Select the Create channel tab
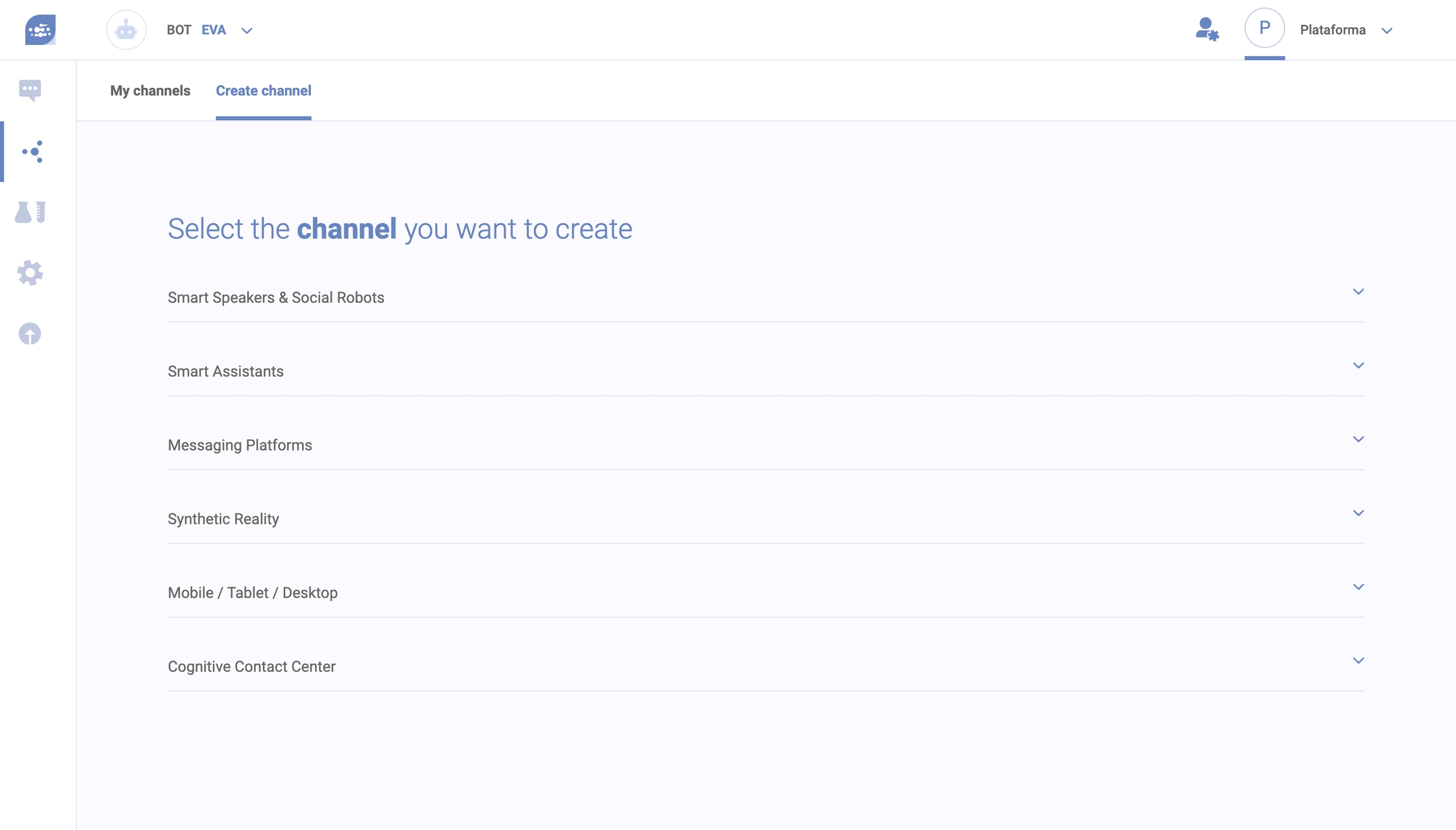 click(x=264, y=91)
